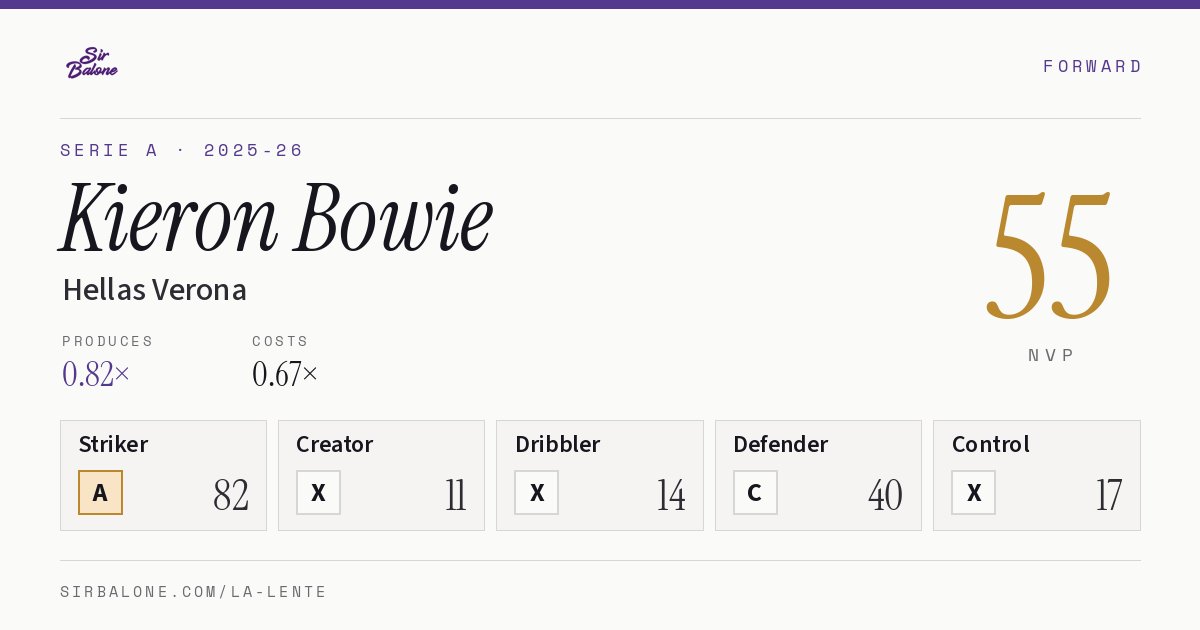Click the Hellas Verona club name

point(154,290)
